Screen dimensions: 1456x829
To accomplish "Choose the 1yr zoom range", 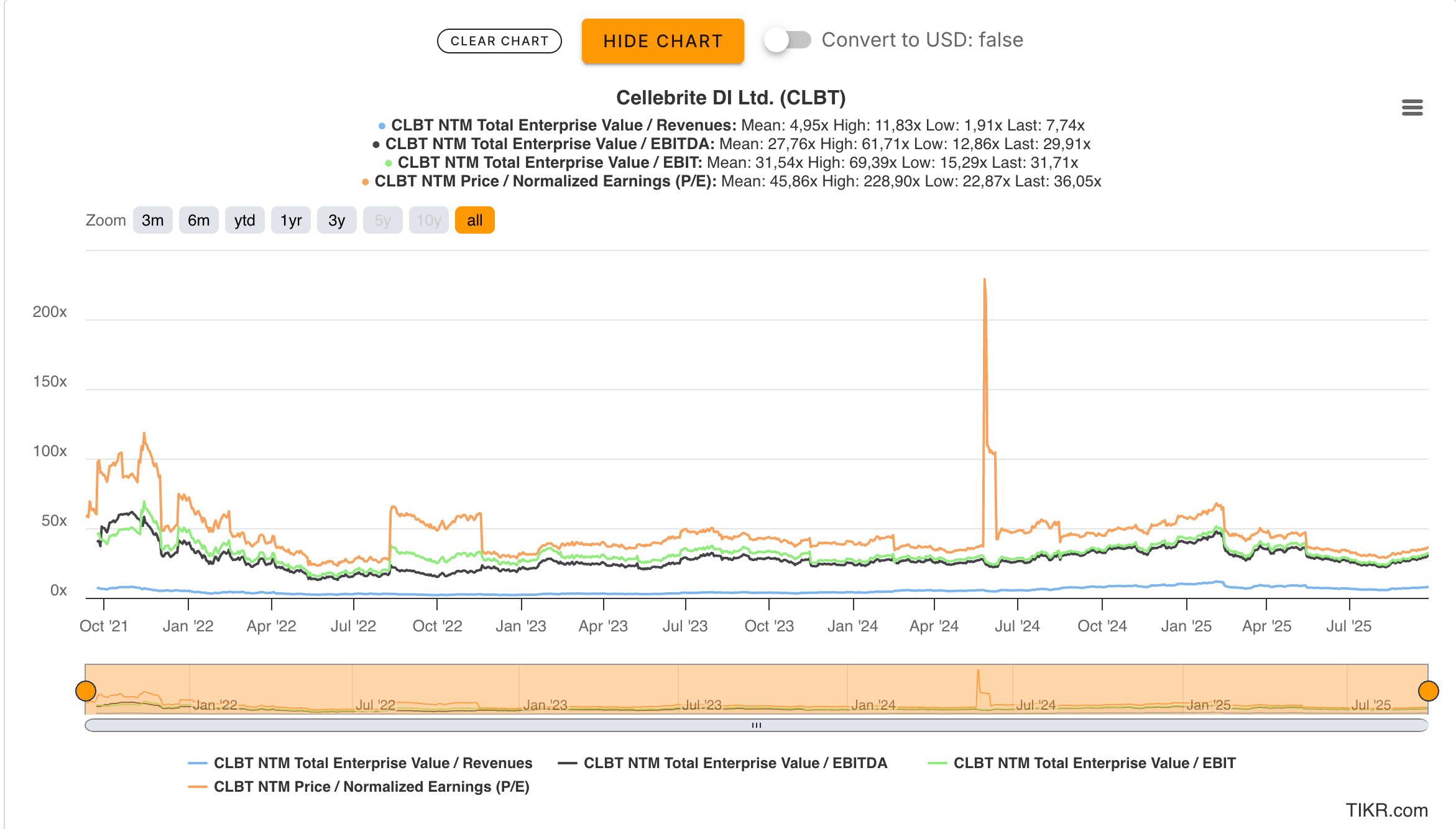I will 290,221.
